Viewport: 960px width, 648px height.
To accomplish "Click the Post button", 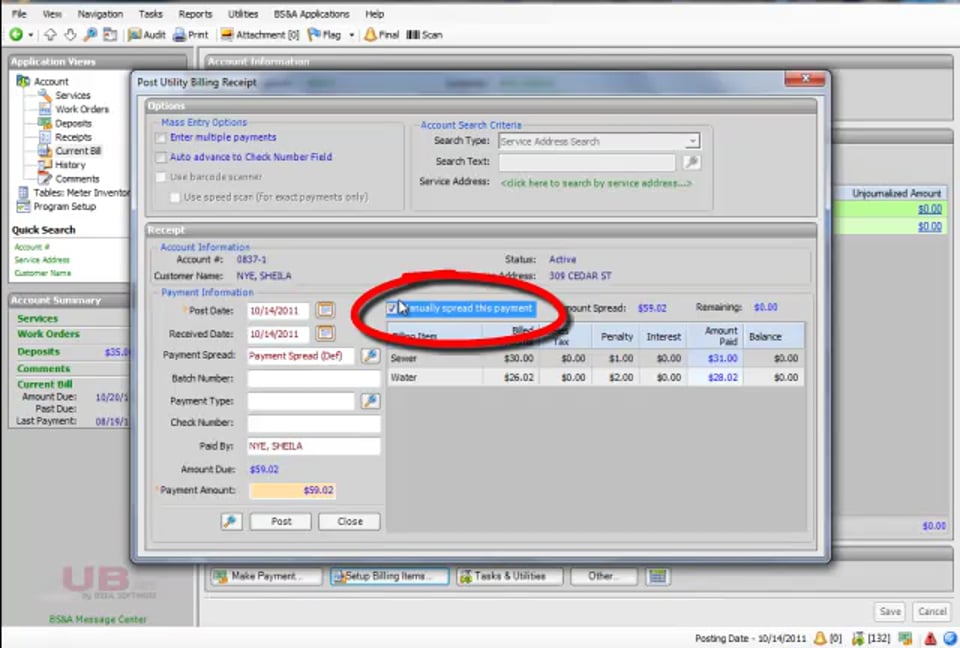I will pos(281,521).
